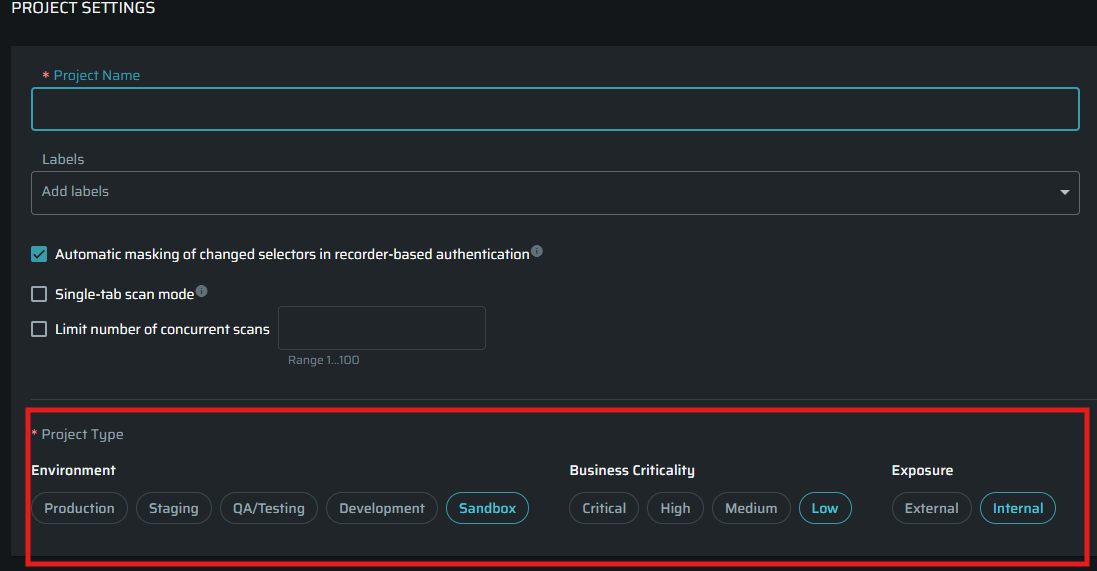Choose Internal exposure
The image size is (1097, 571).
click(x=1018, y=508)
